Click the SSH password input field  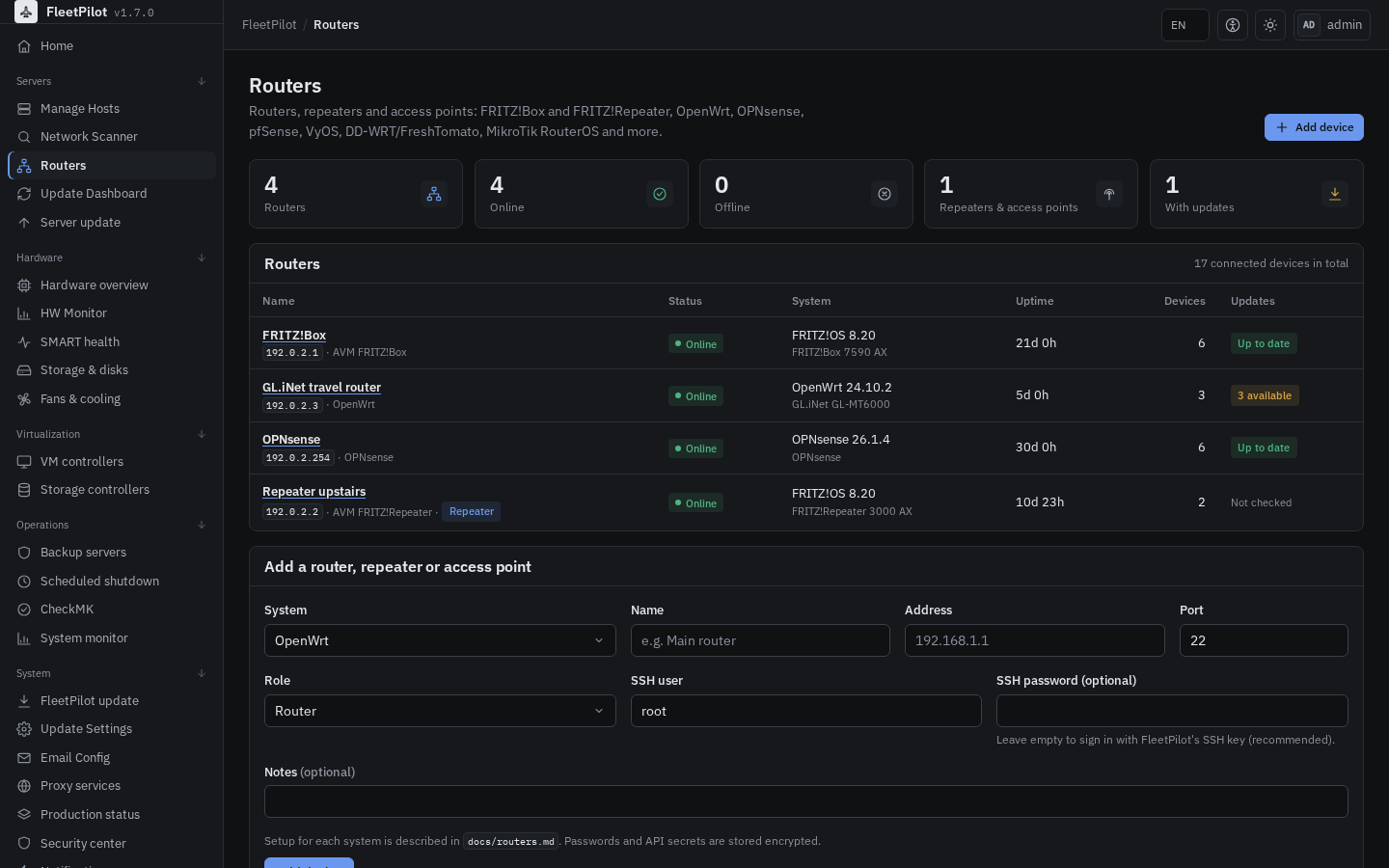1172,711
